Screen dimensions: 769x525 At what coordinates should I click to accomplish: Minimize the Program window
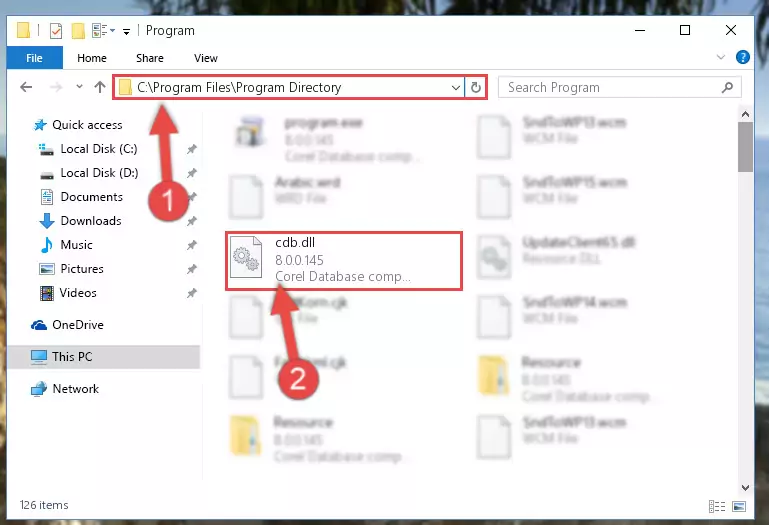pos(640,30)
